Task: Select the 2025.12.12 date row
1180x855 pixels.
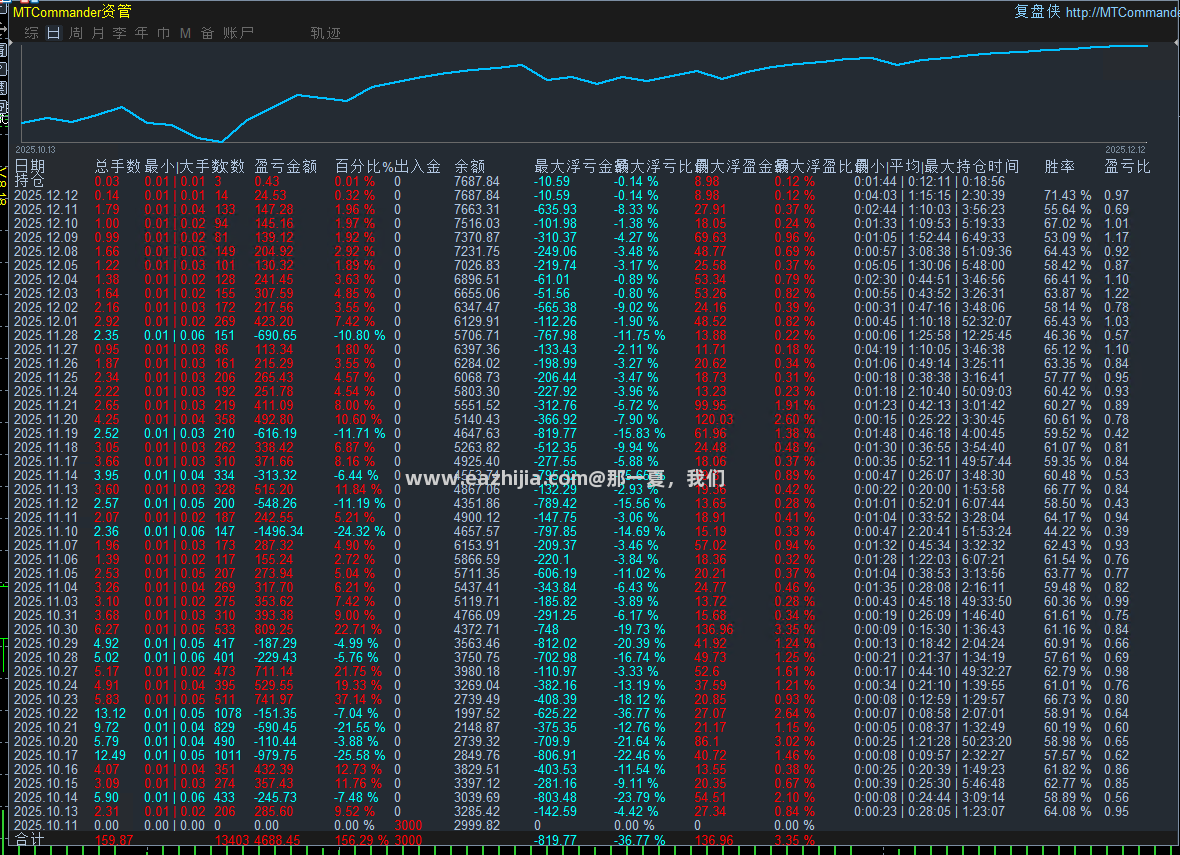Action: click(x=46, y=195)
